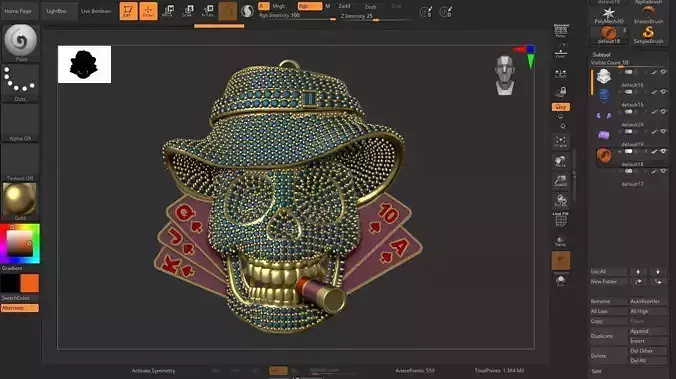Click the List All button
This screenshot has height=379, width=676.
coord(608,272)
